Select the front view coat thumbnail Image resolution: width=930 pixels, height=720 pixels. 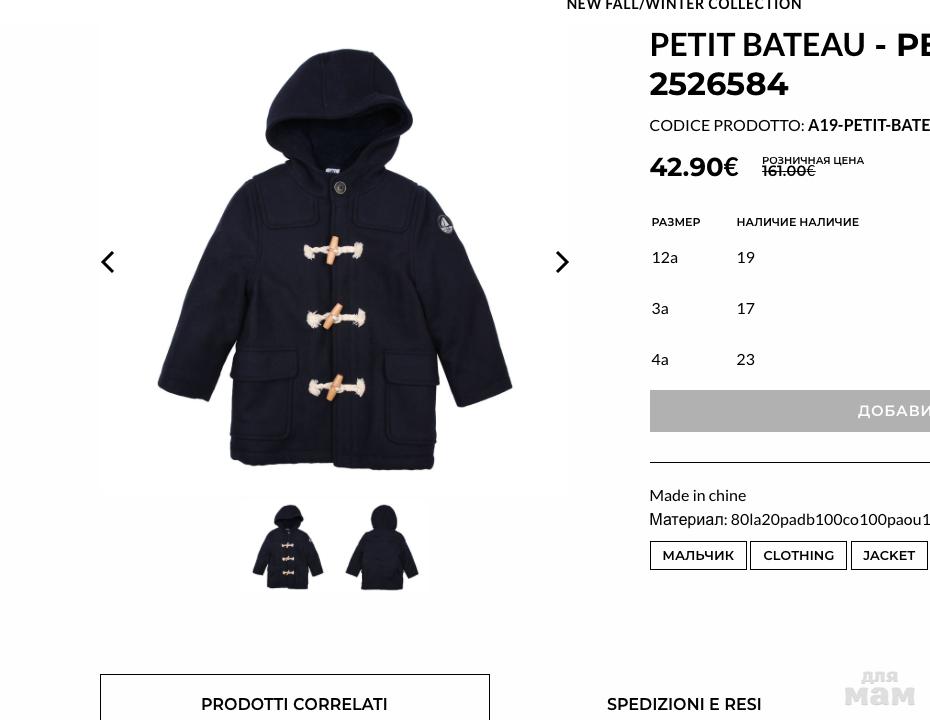click(288, 547)
